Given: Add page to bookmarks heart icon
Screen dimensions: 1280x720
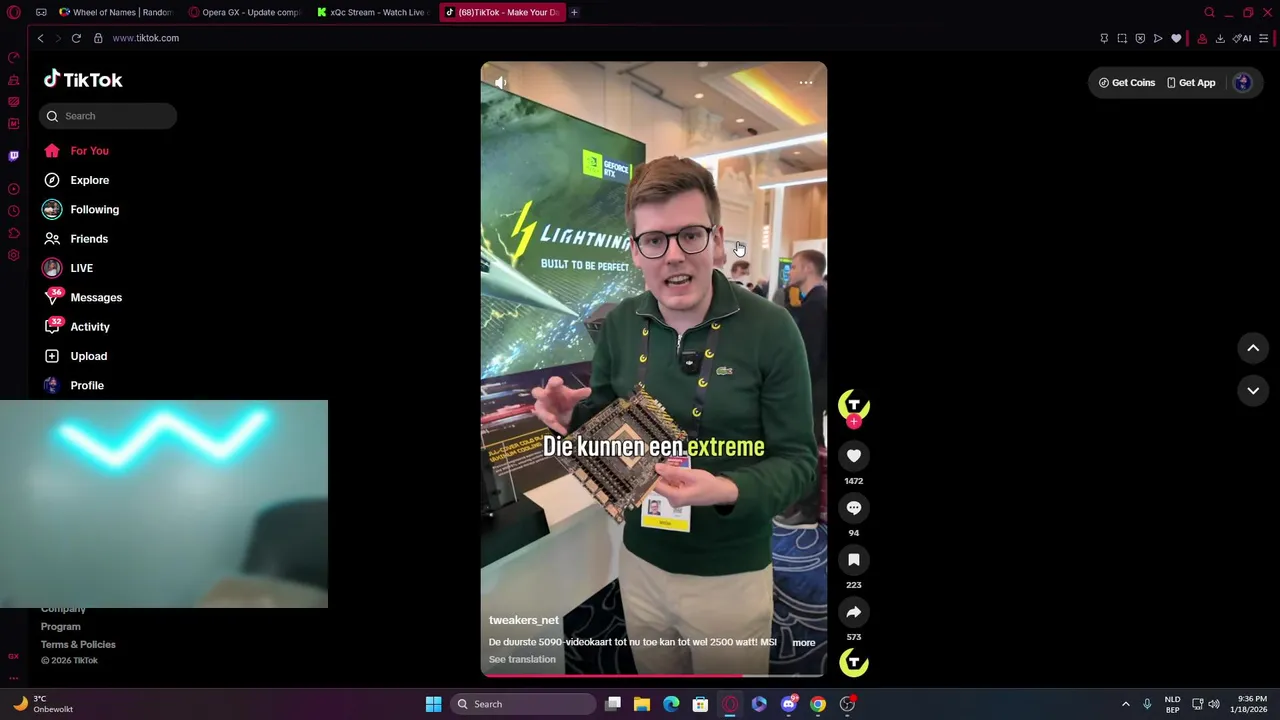Looking at the screenshot, I should [1176, 38].
